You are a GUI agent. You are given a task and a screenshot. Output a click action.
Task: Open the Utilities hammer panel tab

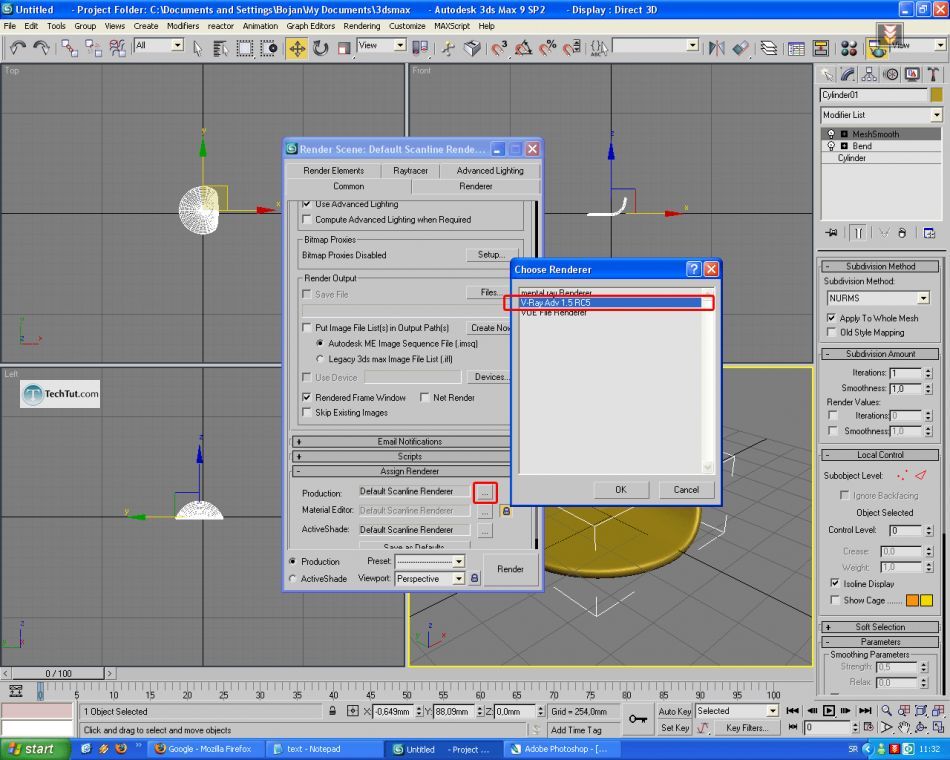coord(933,75)
